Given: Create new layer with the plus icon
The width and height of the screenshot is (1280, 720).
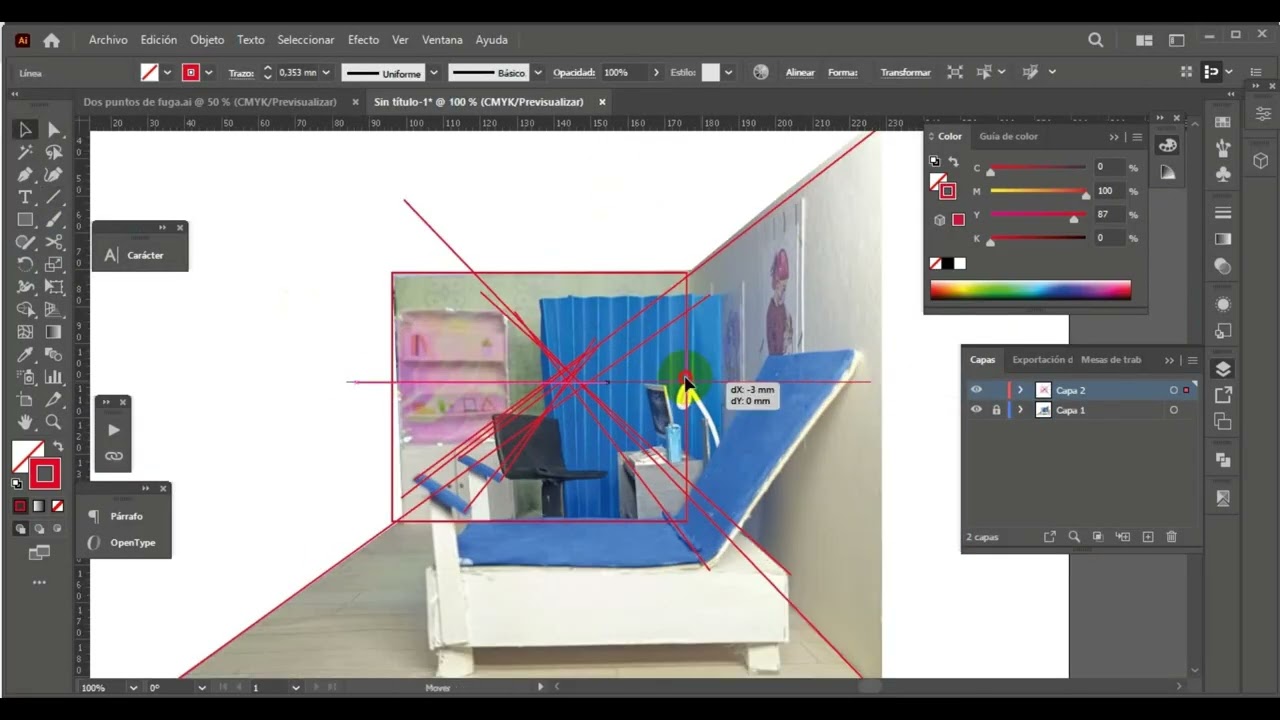Looking at the screenshot, I should point(1148,537).
